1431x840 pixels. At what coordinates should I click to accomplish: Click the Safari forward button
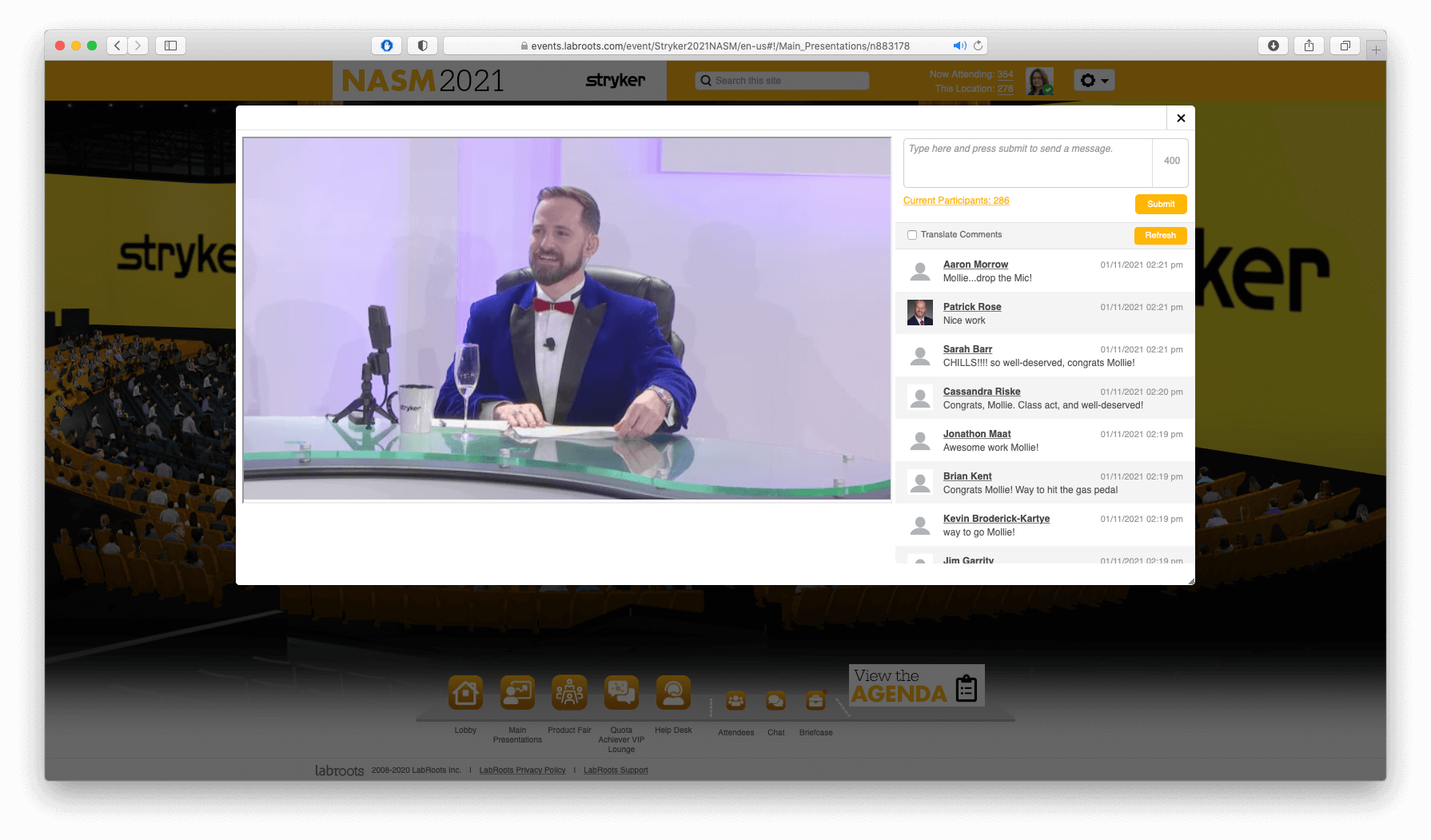click(x=138, y=46)
